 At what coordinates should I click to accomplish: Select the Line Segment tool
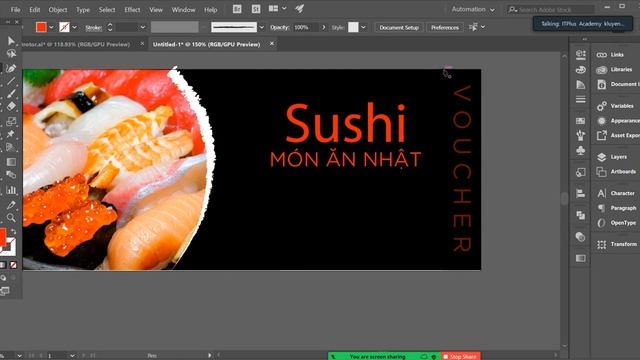coord(11,81)
